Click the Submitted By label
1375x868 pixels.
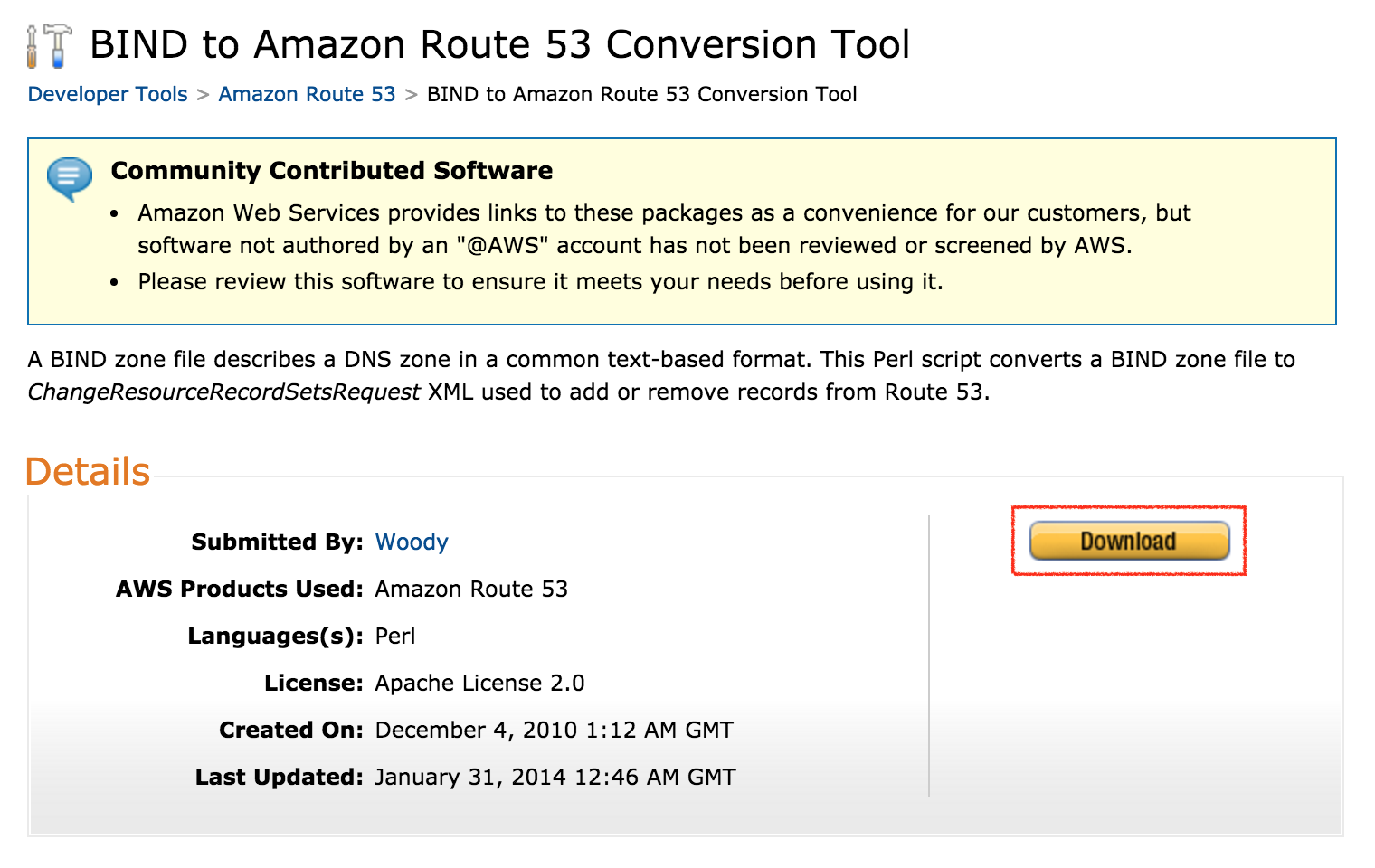tap(277, 542)
